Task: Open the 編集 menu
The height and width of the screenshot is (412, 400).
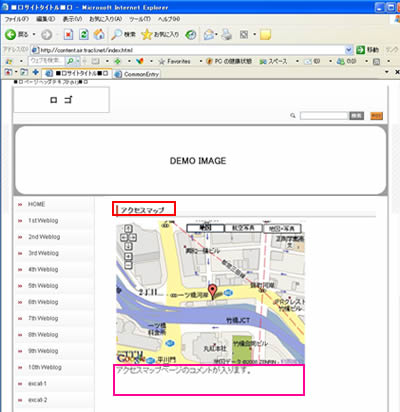Action: tap(45, 19)
